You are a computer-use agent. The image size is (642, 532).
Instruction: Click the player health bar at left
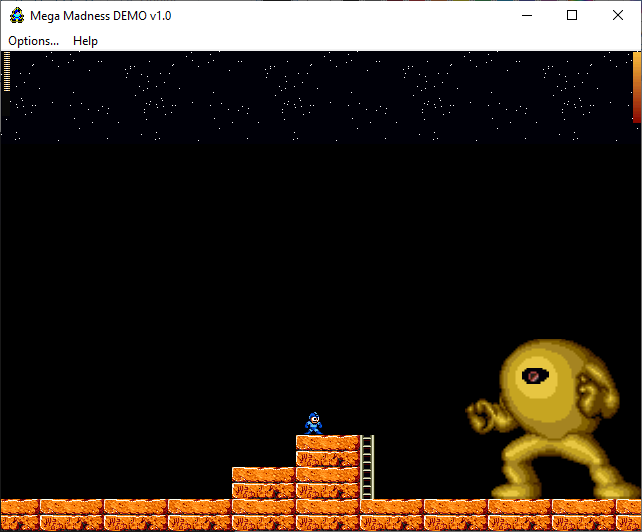pyautogui.click(x=7, y=72)
